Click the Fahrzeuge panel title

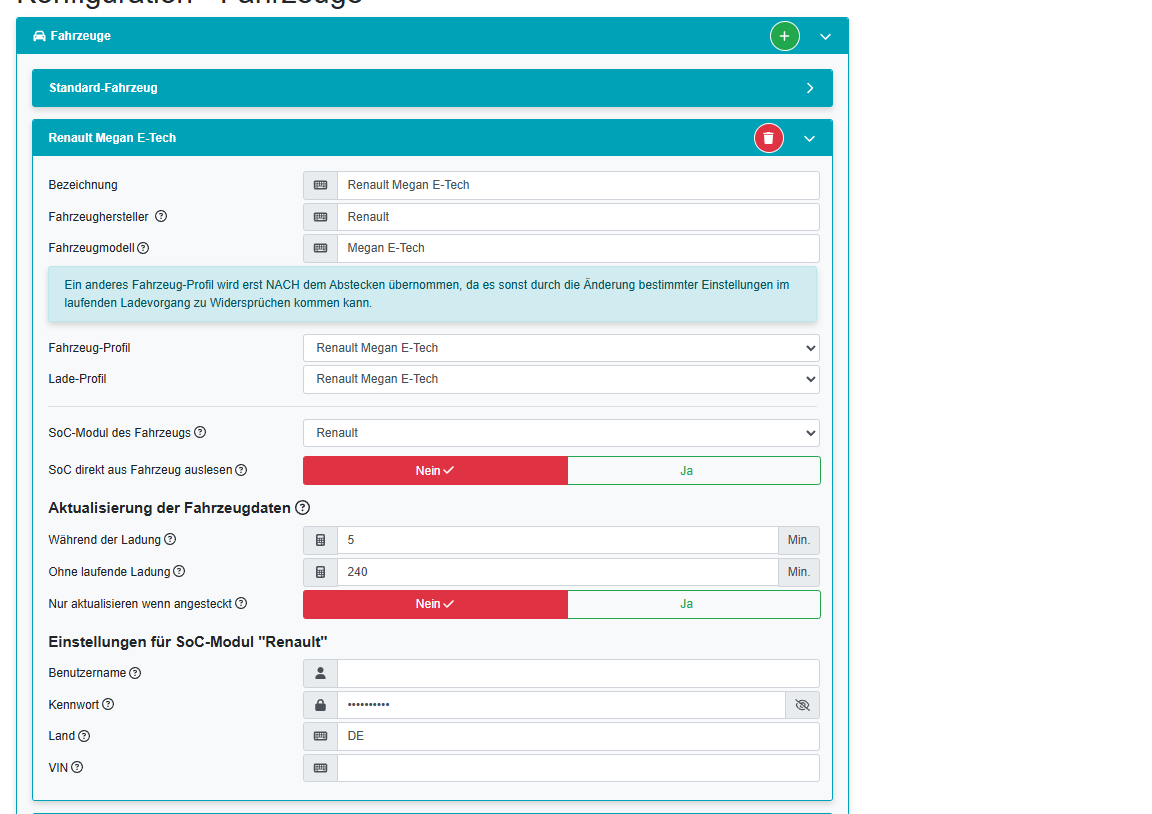(x=81, y=36)
